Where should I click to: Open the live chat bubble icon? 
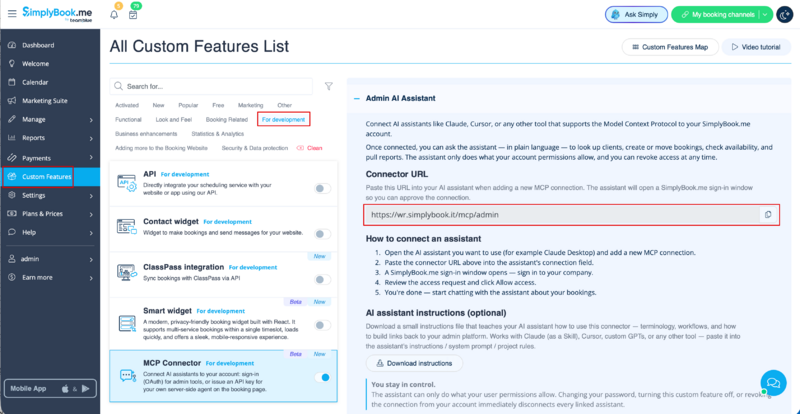tap(773, 383)
